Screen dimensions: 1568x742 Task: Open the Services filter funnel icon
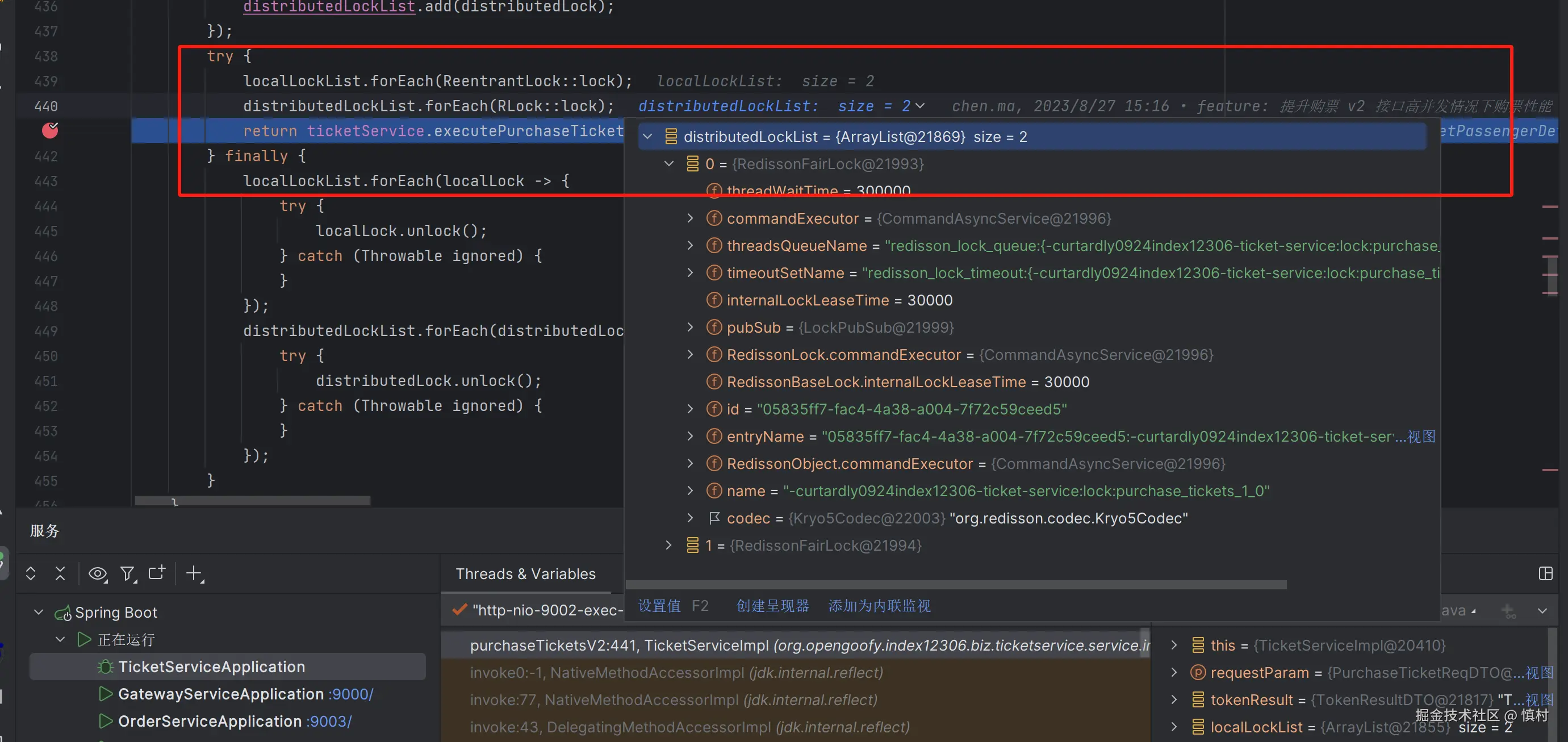pos(127,573)
